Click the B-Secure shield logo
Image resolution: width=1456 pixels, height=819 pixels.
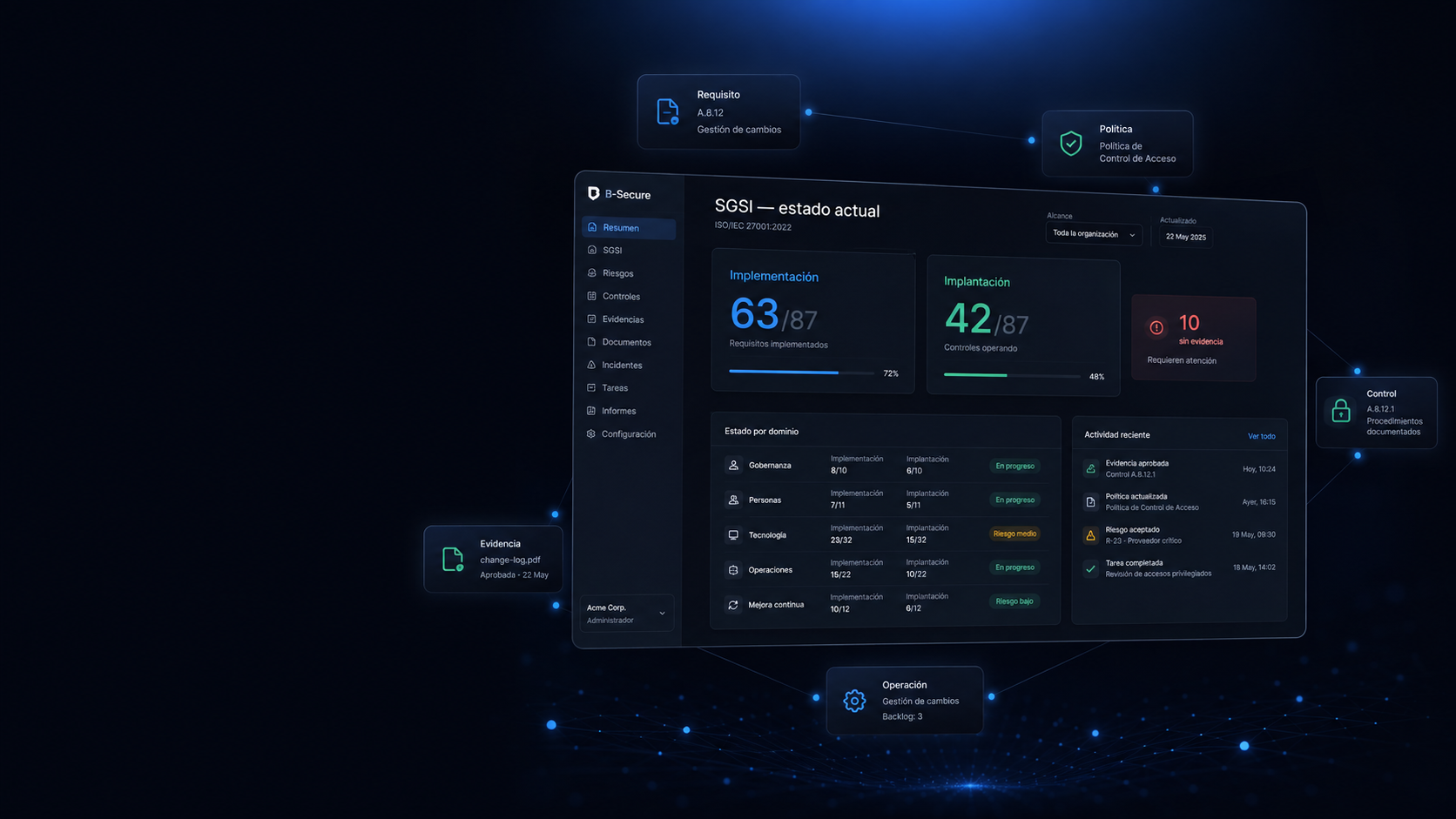tap(594, 193)
